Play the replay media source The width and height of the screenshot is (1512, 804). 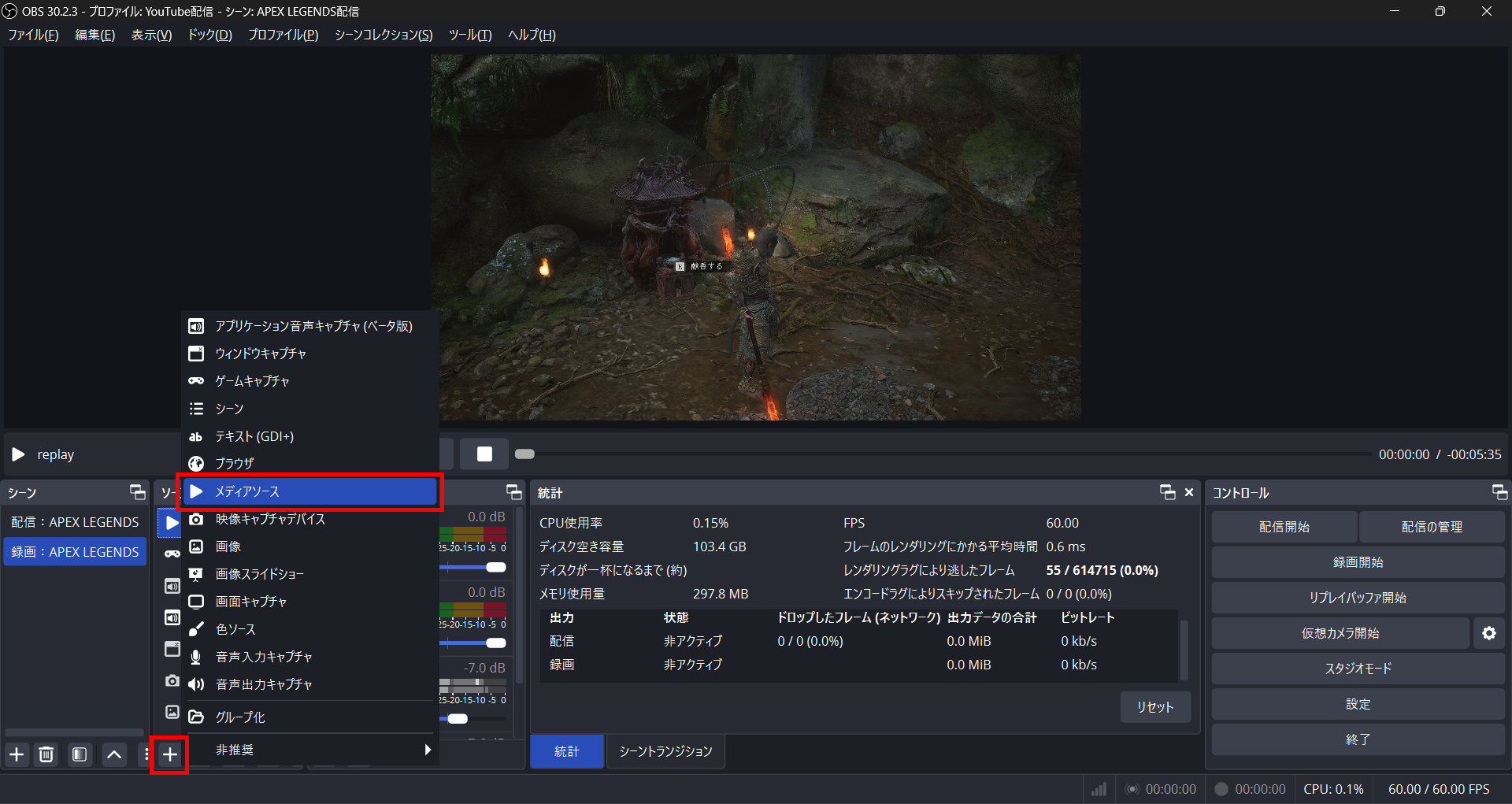(x=18, y=454)
